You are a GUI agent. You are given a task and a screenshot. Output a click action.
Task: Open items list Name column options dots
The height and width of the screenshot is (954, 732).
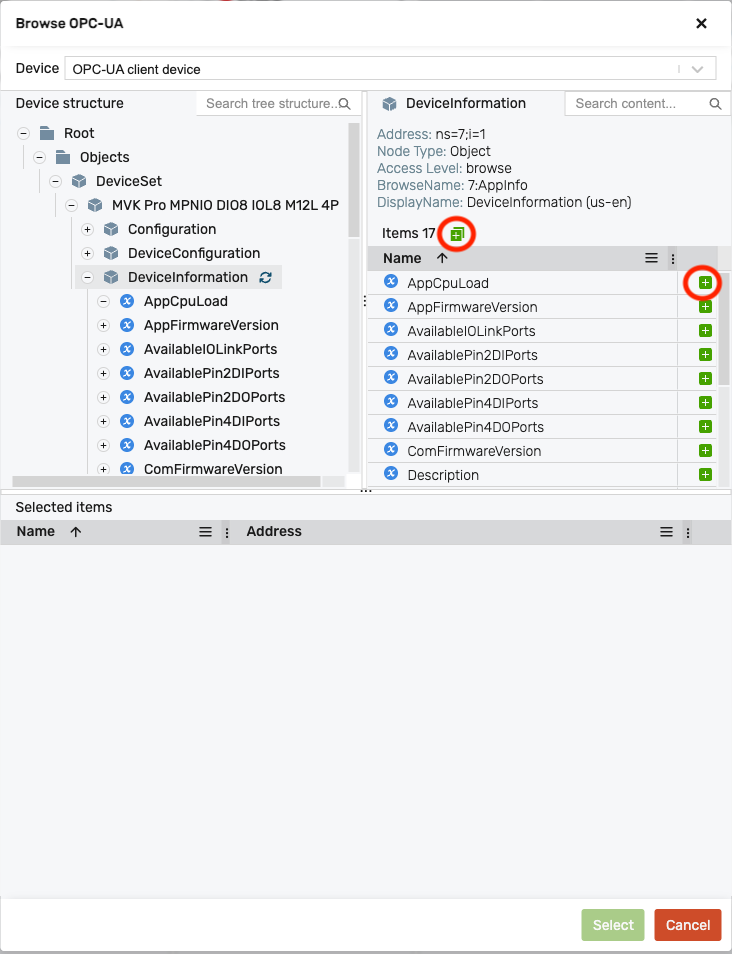click(x=672, y=259)
